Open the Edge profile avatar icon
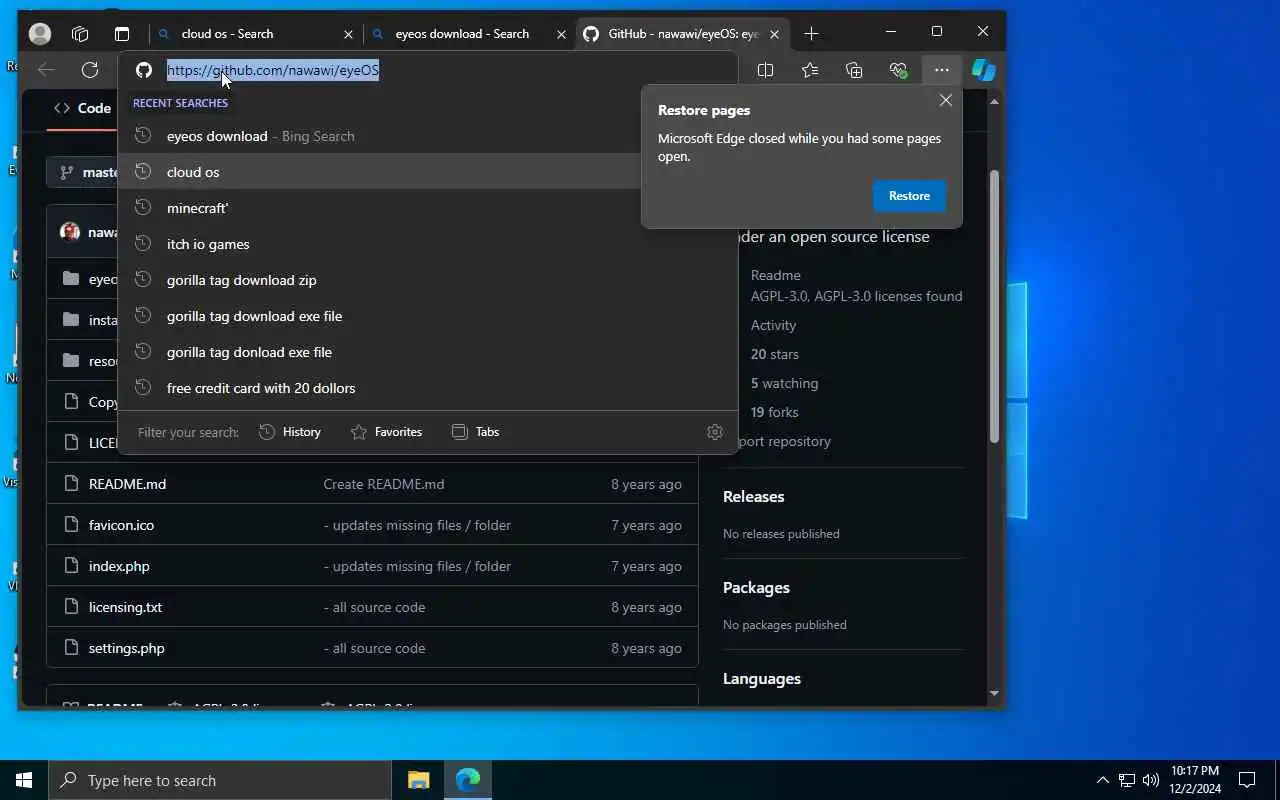Screen dimensions: 1280x800 [40, 34]
